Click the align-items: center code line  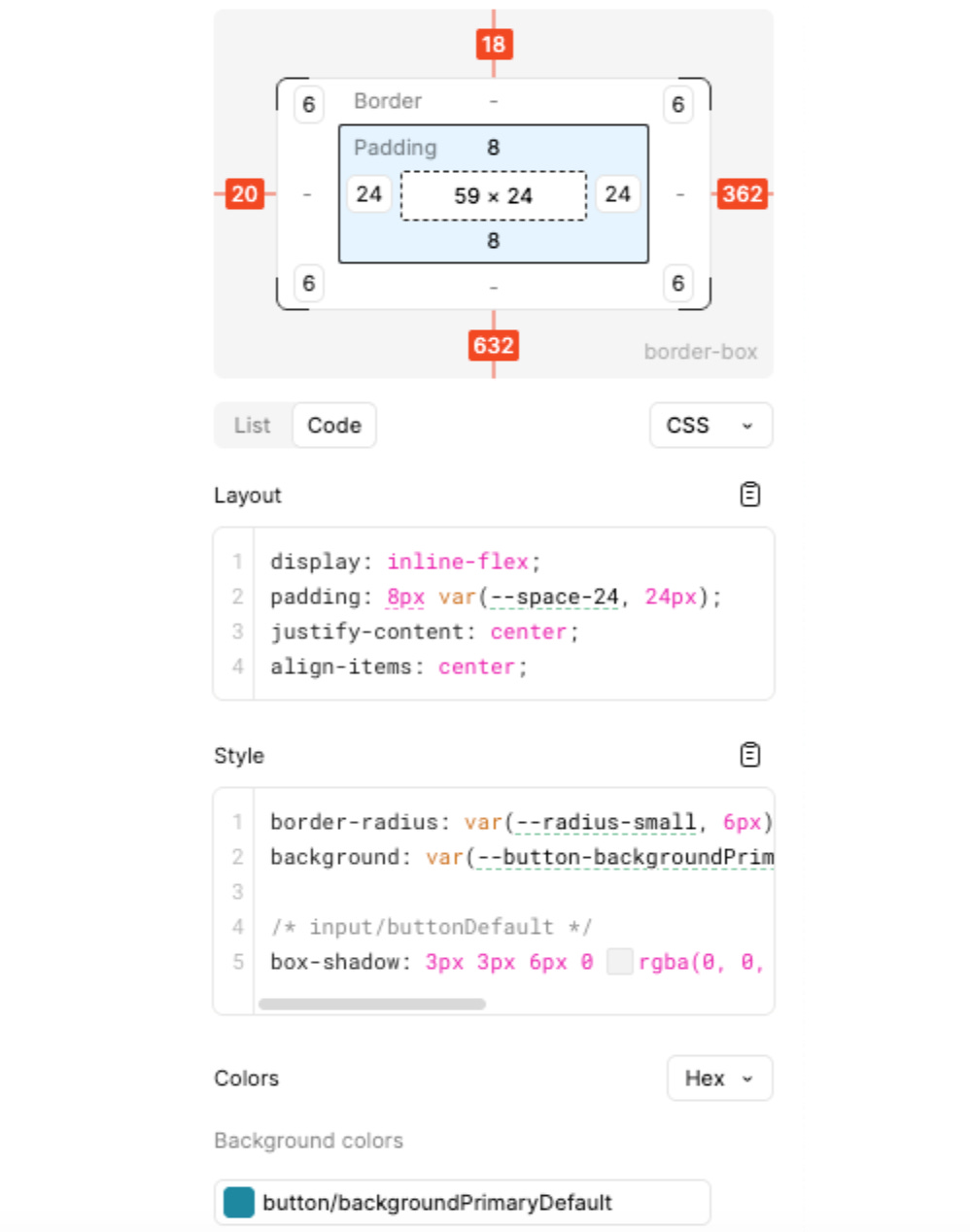[398, 667]
